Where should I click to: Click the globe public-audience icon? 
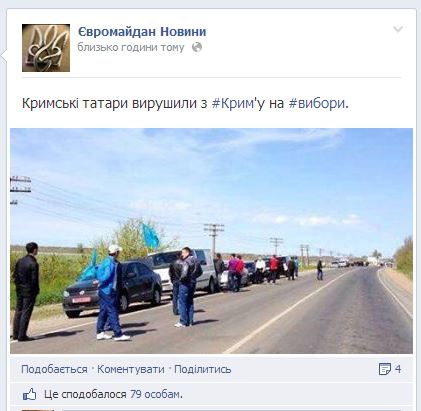pos(197,47)
